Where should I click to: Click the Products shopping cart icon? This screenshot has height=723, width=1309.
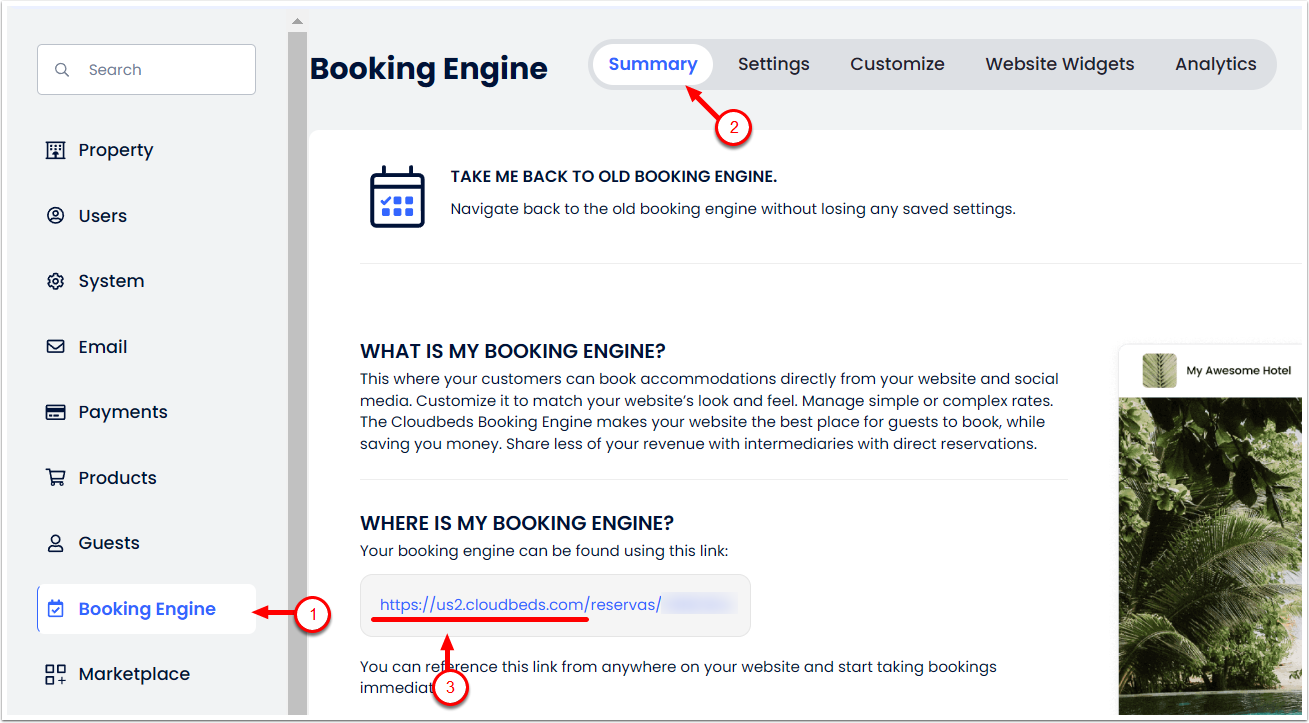point(56,478)
